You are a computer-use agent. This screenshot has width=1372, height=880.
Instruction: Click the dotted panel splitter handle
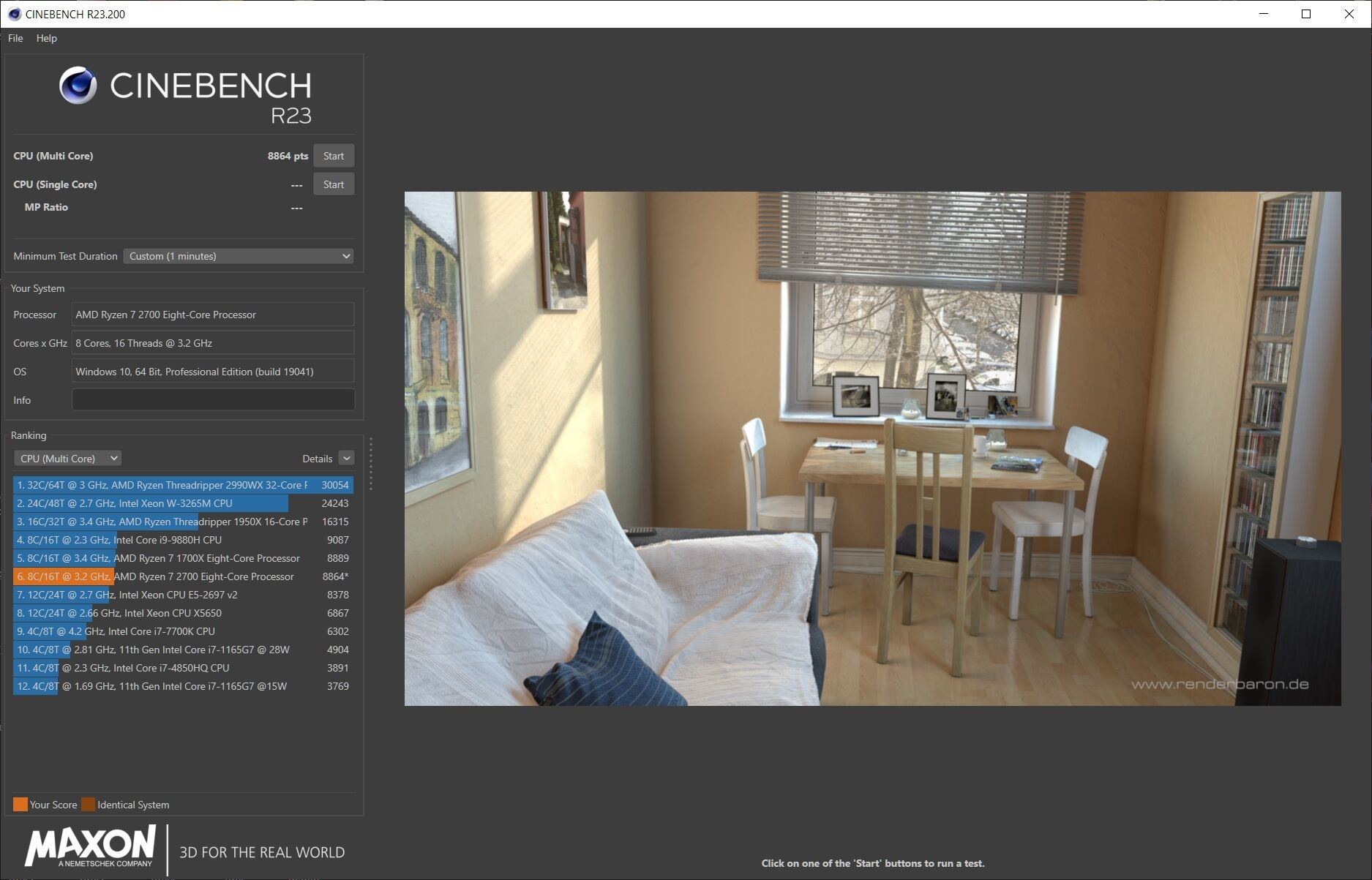click(x=371, y=464)
